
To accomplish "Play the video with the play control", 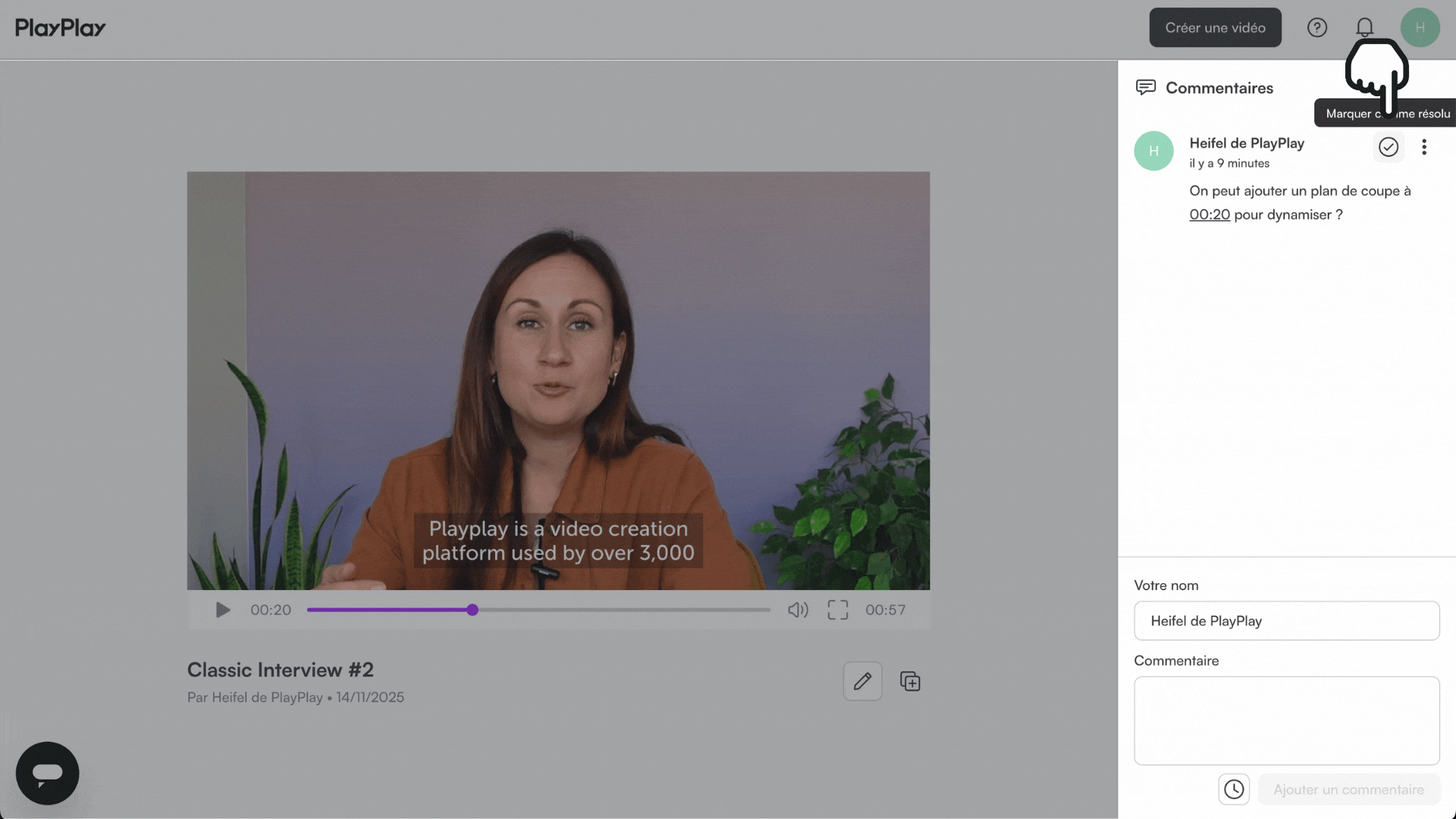I will point(222,609).
